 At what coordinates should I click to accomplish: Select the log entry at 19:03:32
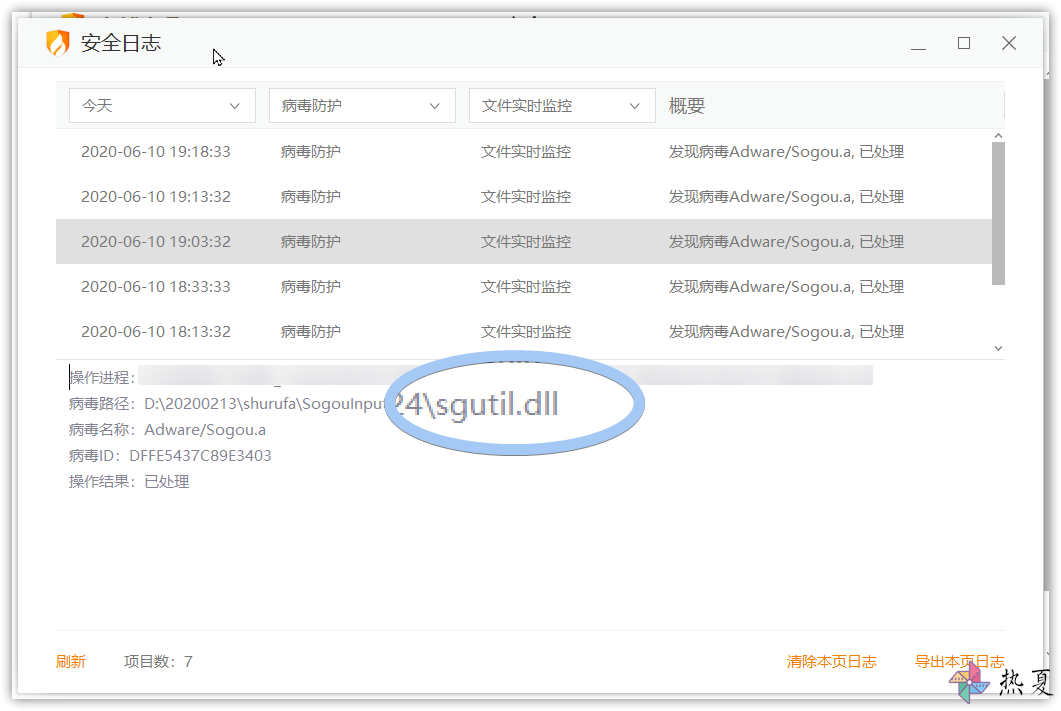pos(524,242)
